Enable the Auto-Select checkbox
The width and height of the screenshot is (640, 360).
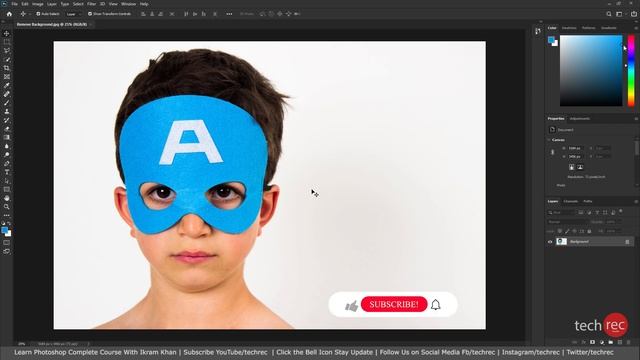pyautogui.click(x=38, y=14)
